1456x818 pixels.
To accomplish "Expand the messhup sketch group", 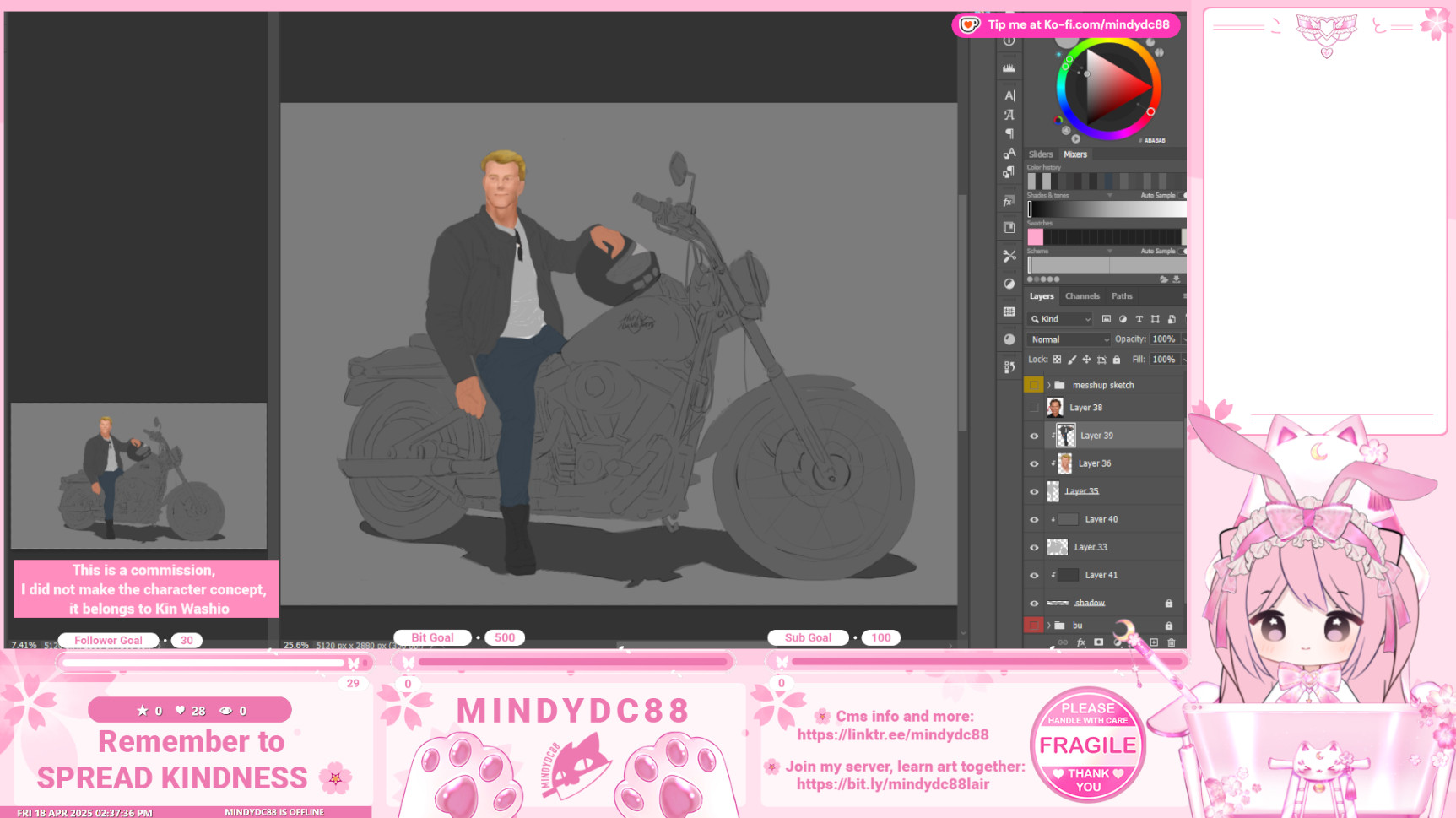I will click(1049, 385).
